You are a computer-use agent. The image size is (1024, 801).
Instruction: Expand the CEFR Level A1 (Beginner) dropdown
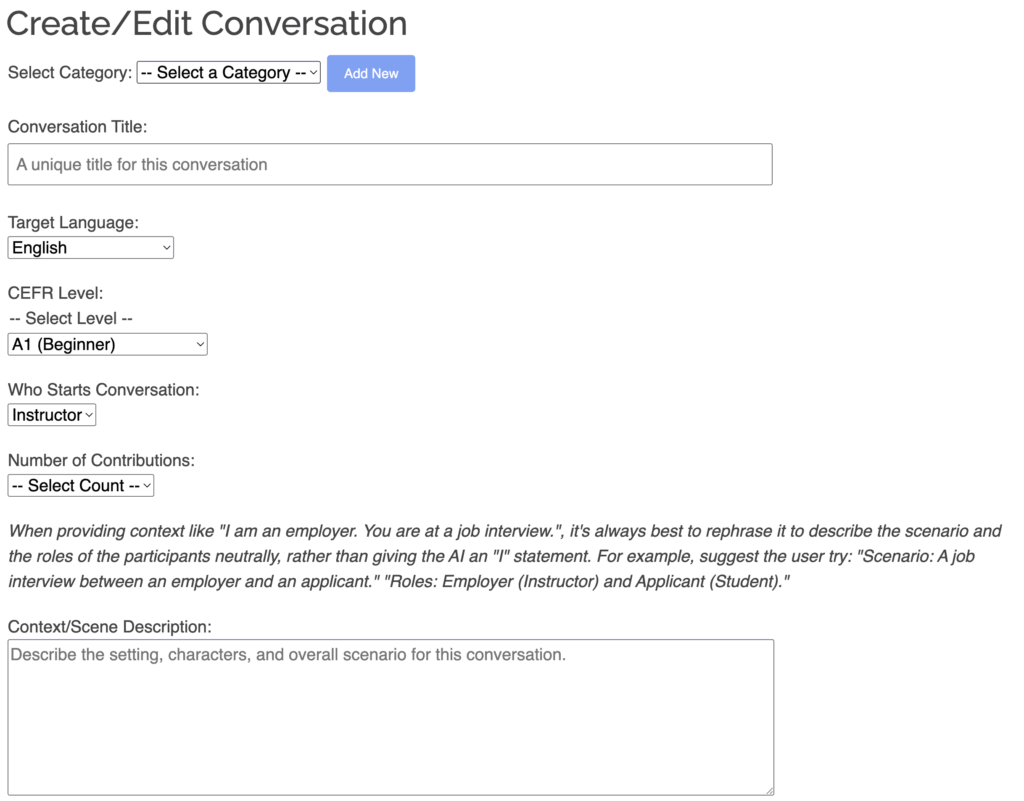coord(108,345)
